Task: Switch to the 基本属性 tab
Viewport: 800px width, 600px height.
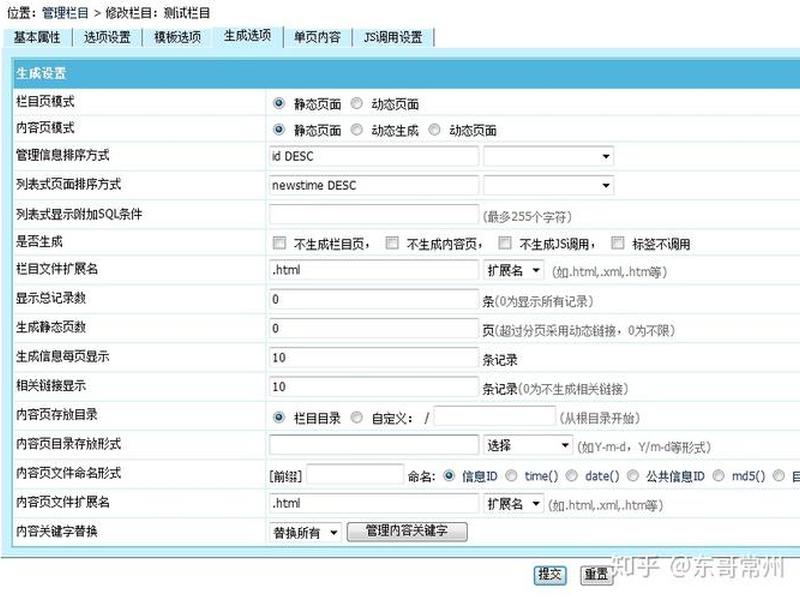Action: (37, 37)
